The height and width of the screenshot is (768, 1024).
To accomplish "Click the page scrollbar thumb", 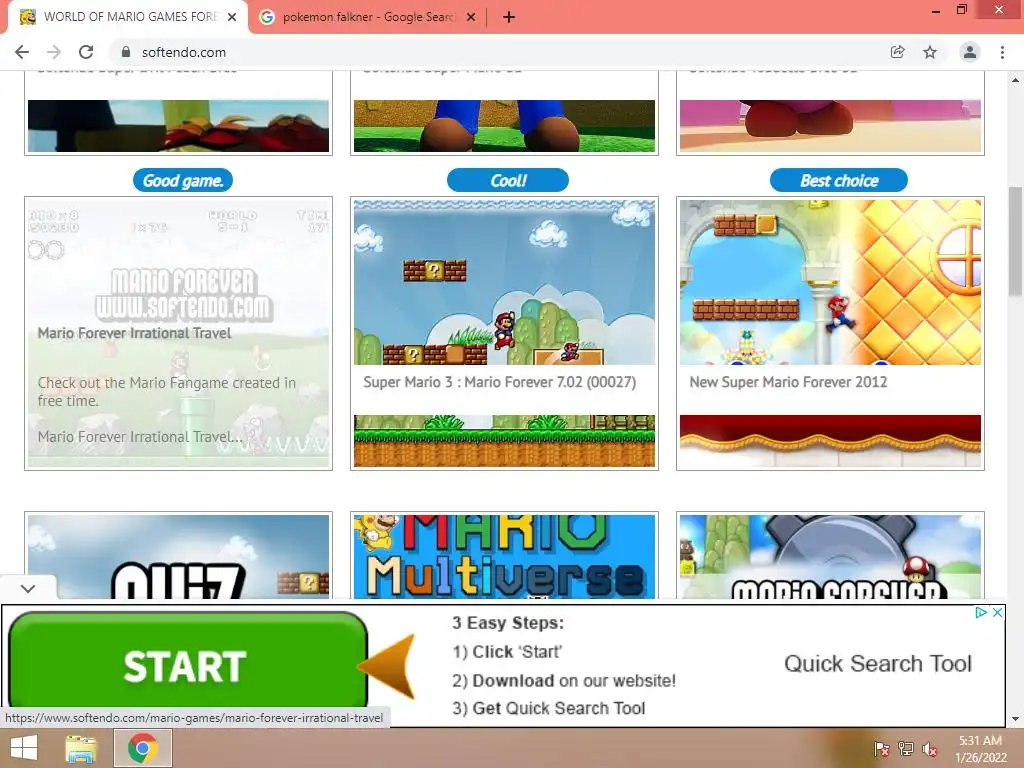I will 1016,241.
